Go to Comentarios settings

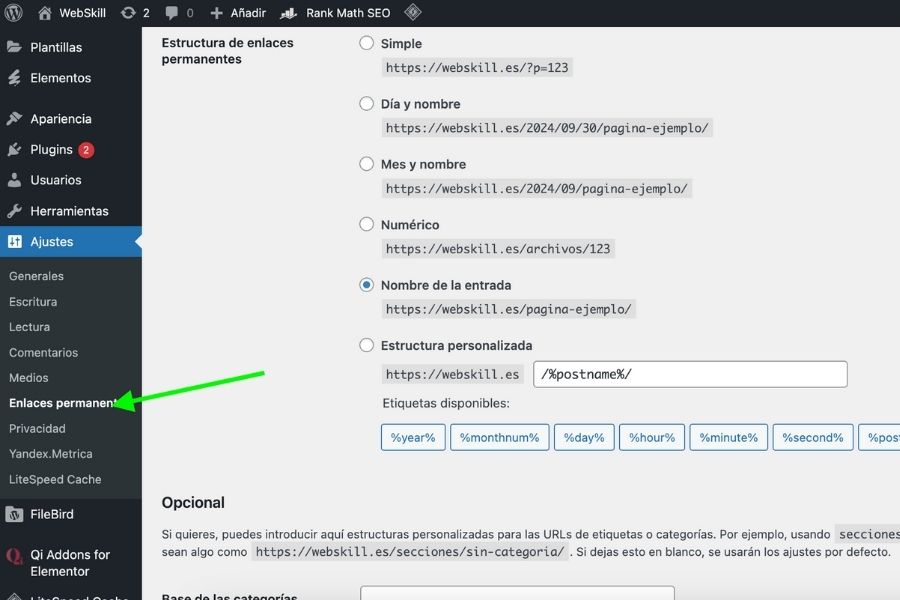pos(43,353)
